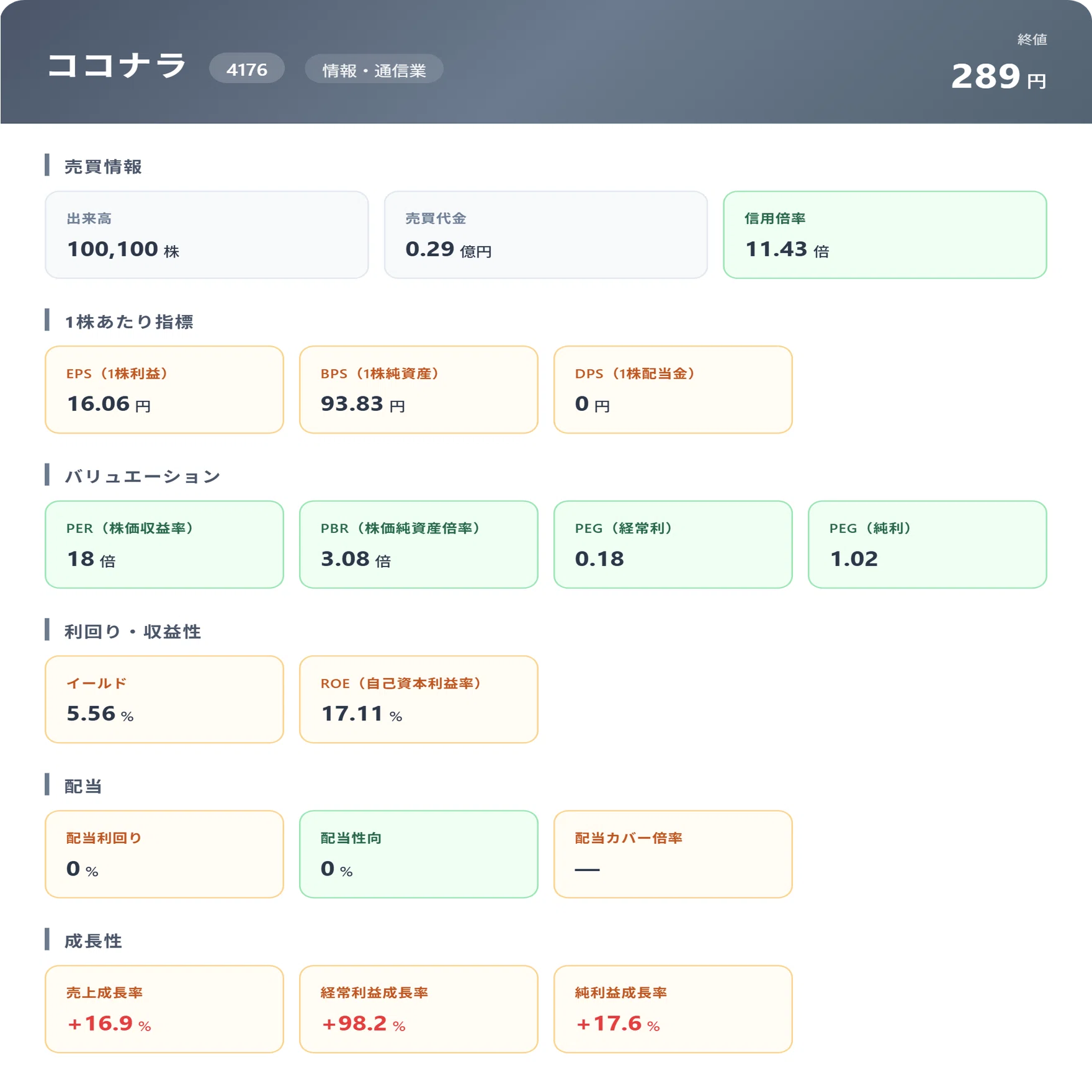
Task: Select the PEG（純利） 1.02 card
Action: coord(928,544)
